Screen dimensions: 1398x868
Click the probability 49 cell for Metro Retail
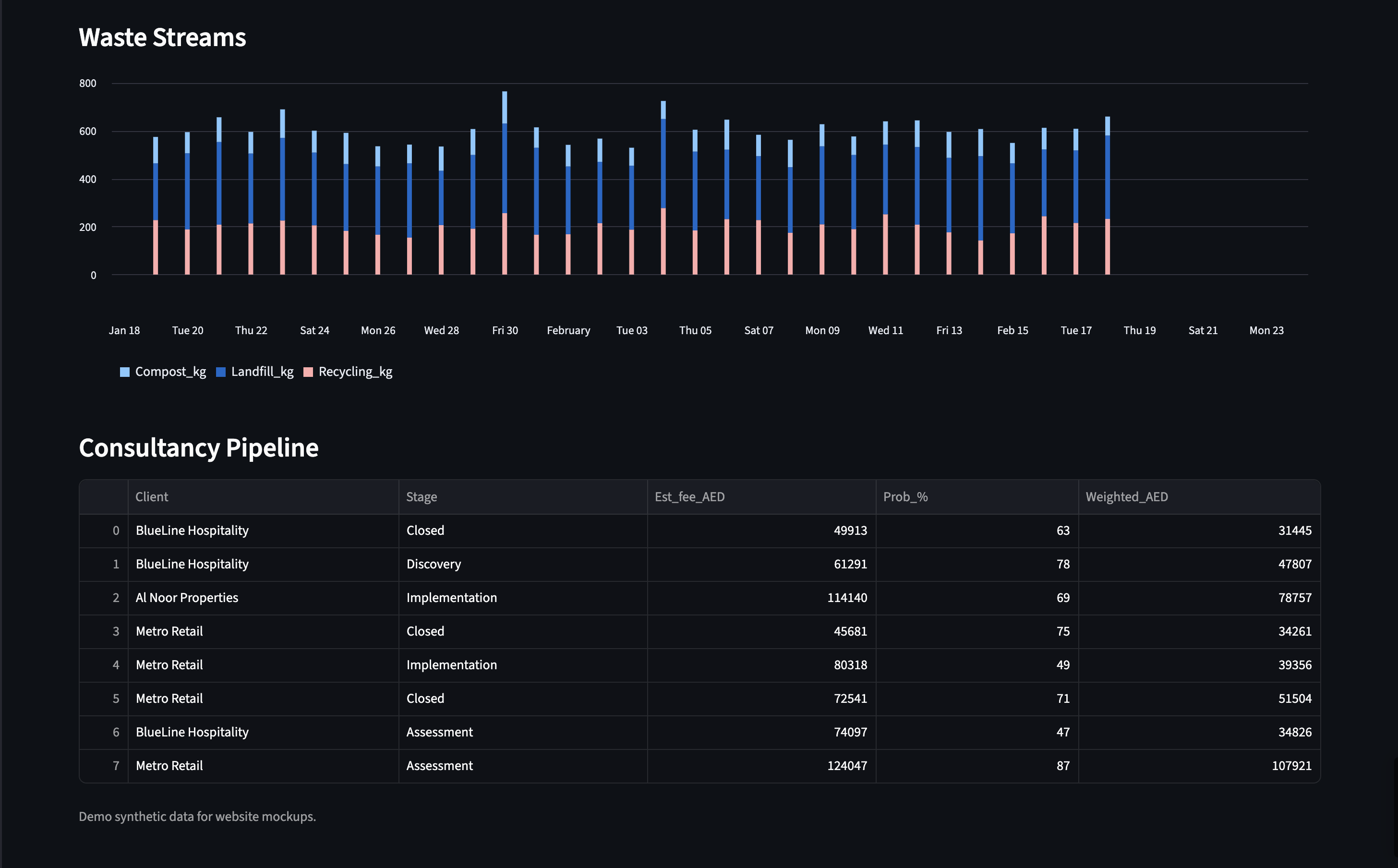[1062, 665]
